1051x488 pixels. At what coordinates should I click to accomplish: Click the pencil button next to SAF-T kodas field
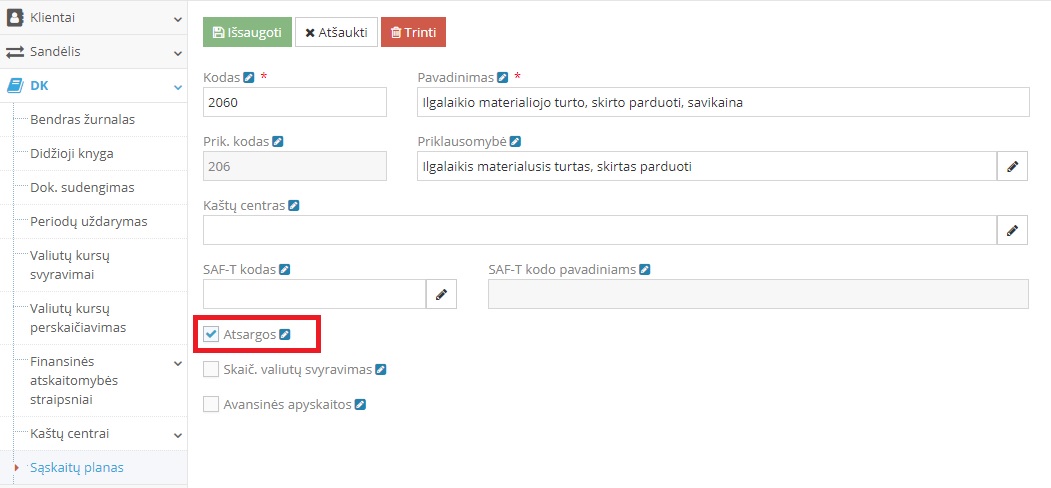[x=441, y=294]
